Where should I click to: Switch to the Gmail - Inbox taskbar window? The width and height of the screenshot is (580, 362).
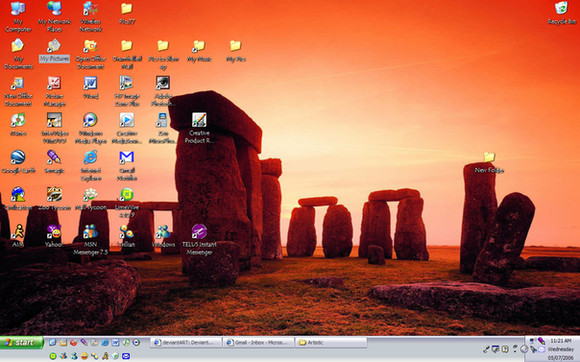(259, 342)
